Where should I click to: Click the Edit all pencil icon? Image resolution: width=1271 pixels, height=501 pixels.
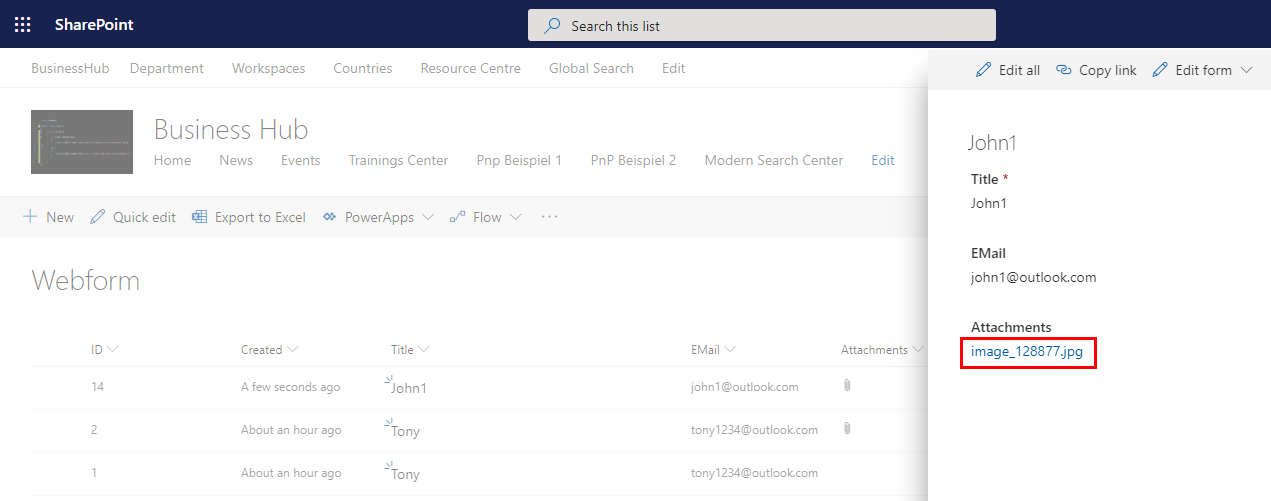click(984, 70)
